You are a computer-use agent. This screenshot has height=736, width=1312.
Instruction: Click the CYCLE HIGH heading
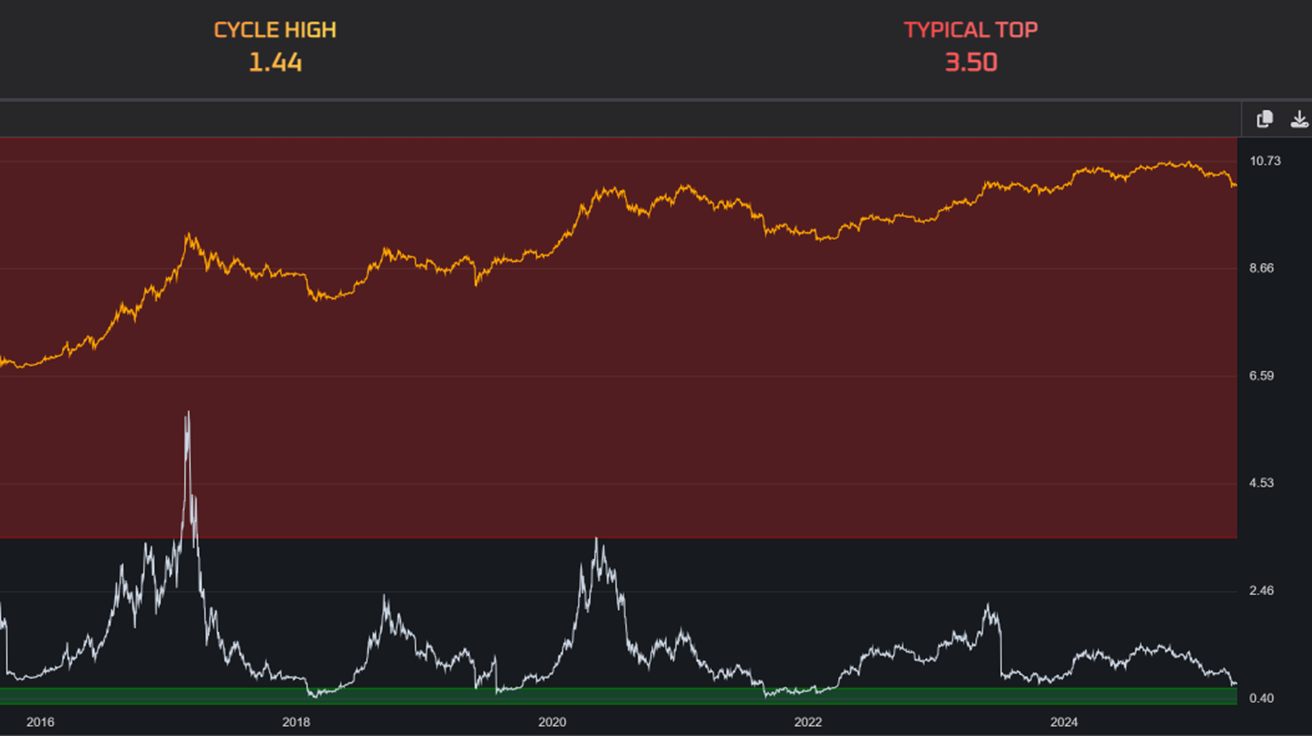pos(275,30)
